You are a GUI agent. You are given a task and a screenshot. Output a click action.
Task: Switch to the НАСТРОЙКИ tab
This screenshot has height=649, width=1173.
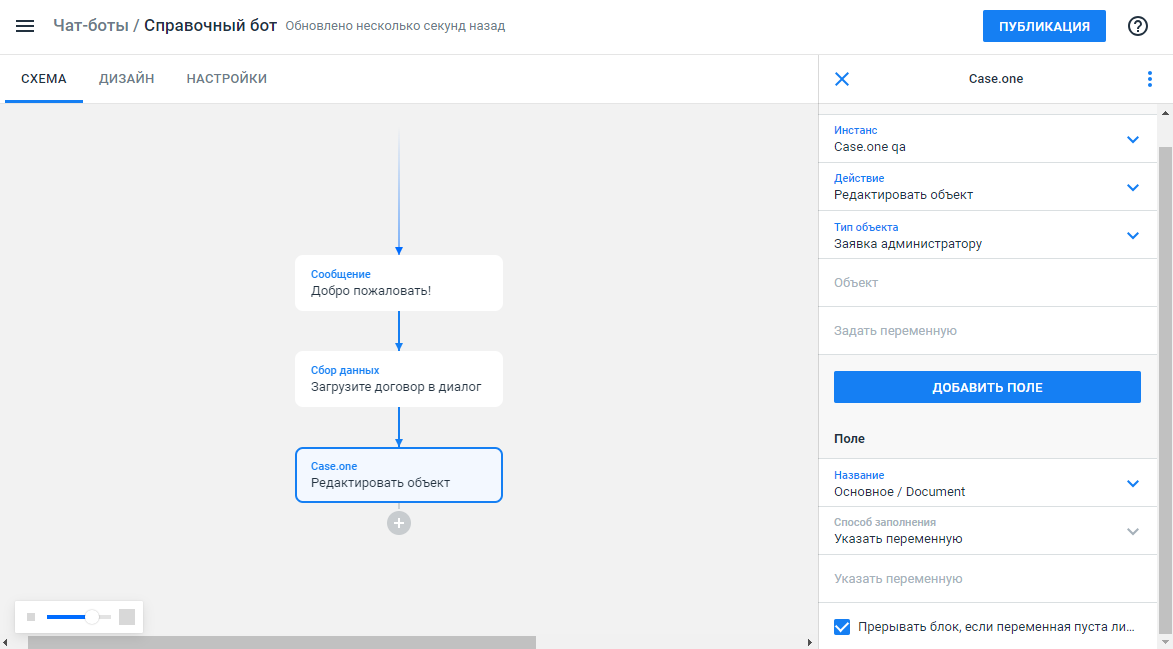[227, 79]
